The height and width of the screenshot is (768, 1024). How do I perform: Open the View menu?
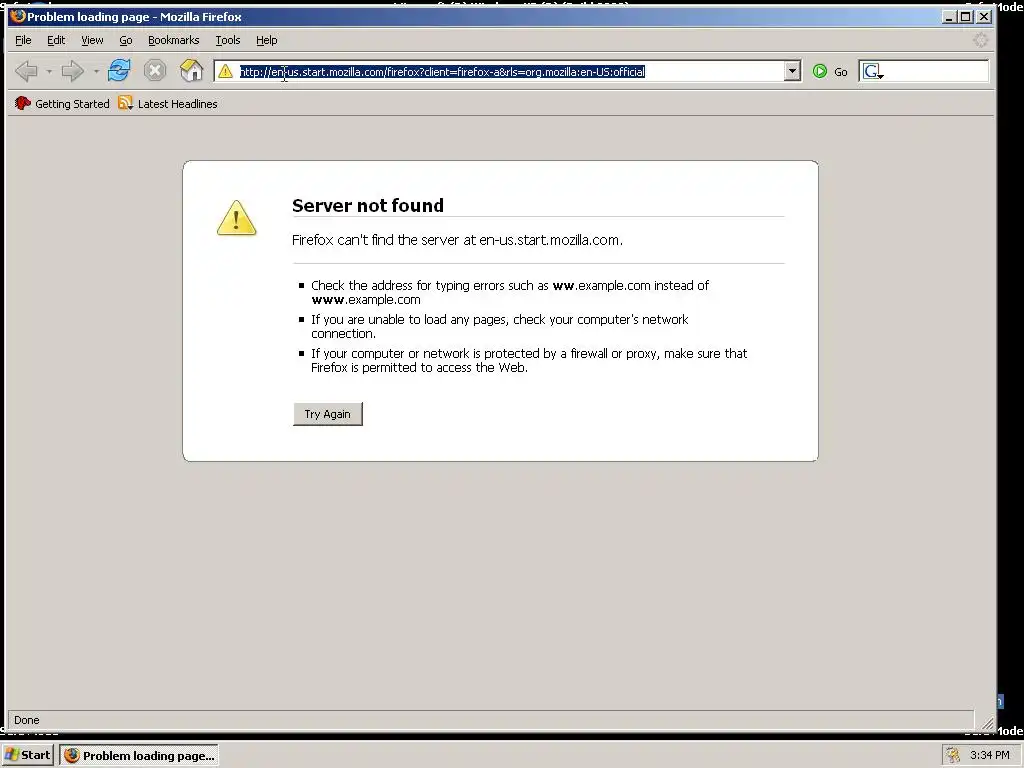92,40
